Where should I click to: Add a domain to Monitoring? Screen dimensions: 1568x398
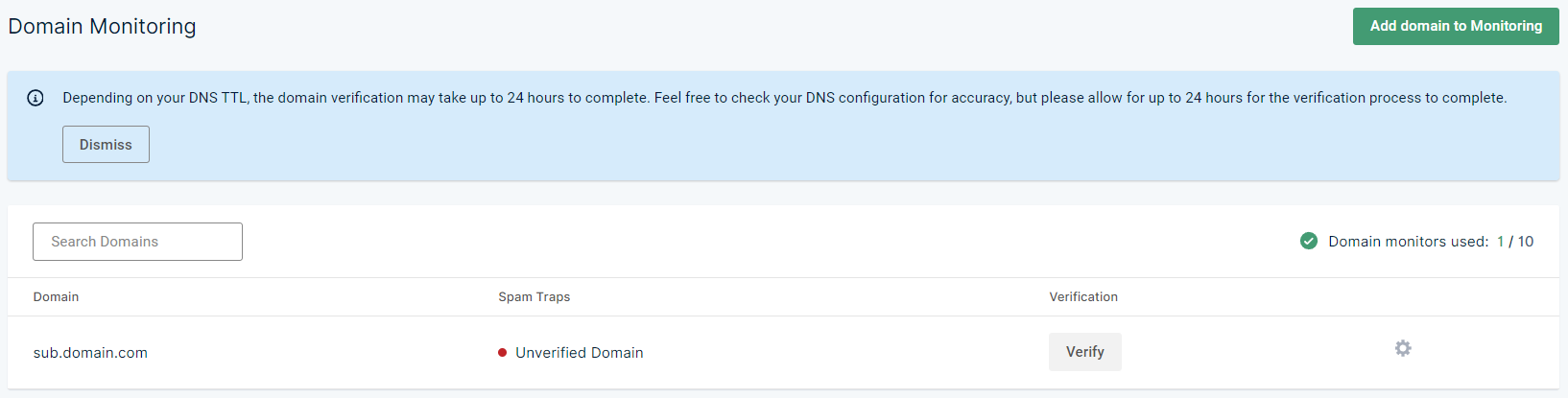point(1456,26)
